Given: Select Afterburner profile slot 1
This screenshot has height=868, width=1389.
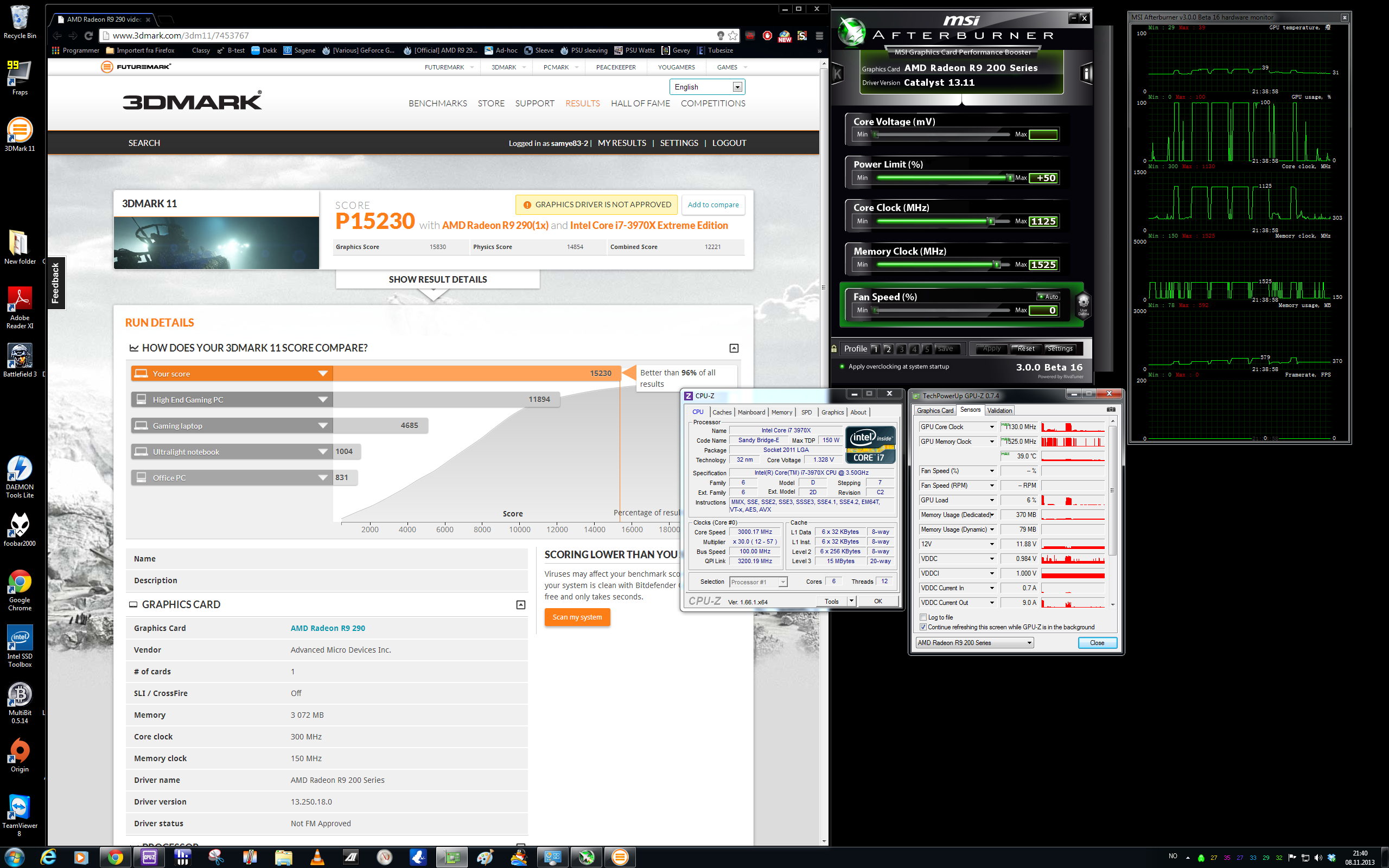Looking at the screenshot, I should tap(875, 348).
